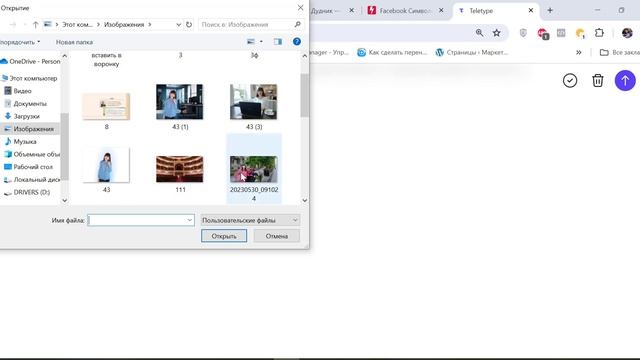The image size is (640, 360).
Task: Refresh the folder with the reload icon
Action: pyautogui.click(x=189, y=24)
